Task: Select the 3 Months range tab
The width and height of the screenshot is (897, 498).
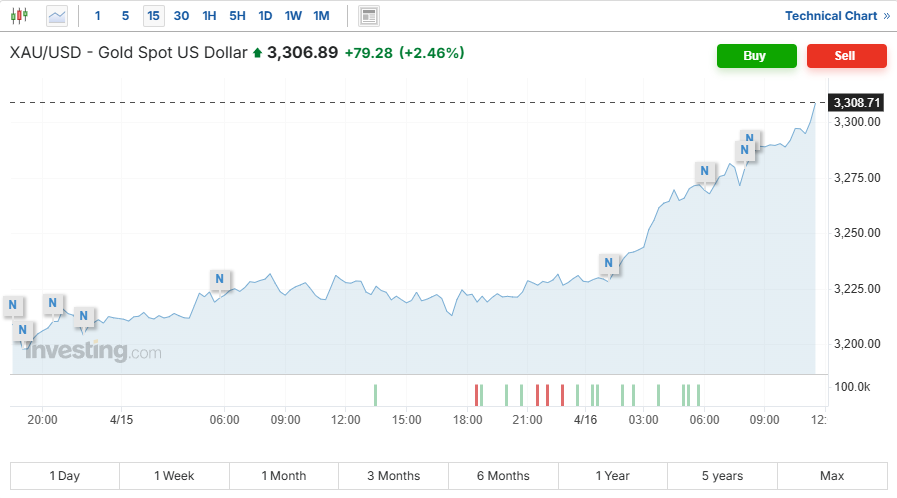Action: [x=393, y=476]
